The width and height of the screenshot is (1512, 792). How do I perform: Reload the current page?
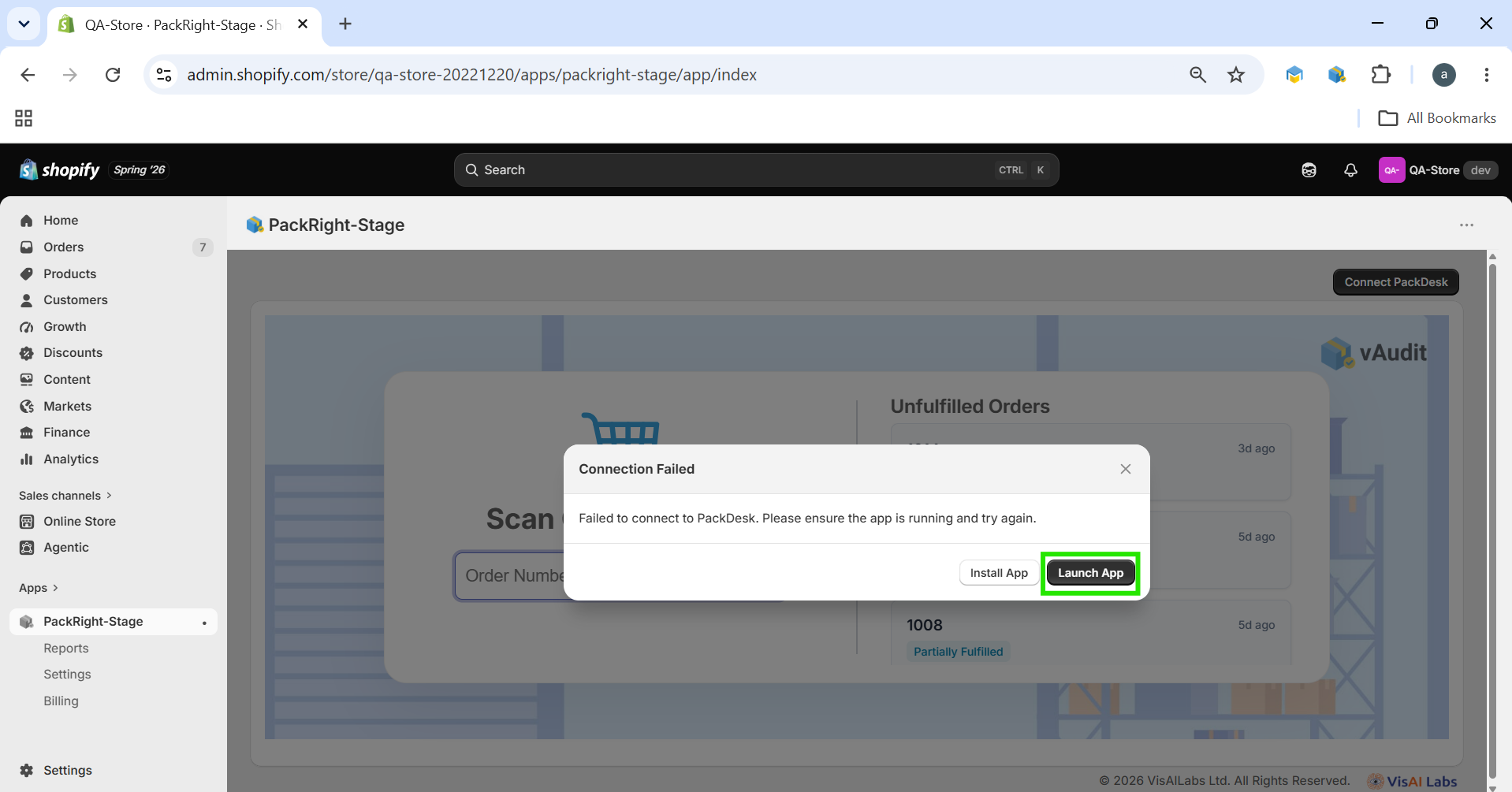113,75
